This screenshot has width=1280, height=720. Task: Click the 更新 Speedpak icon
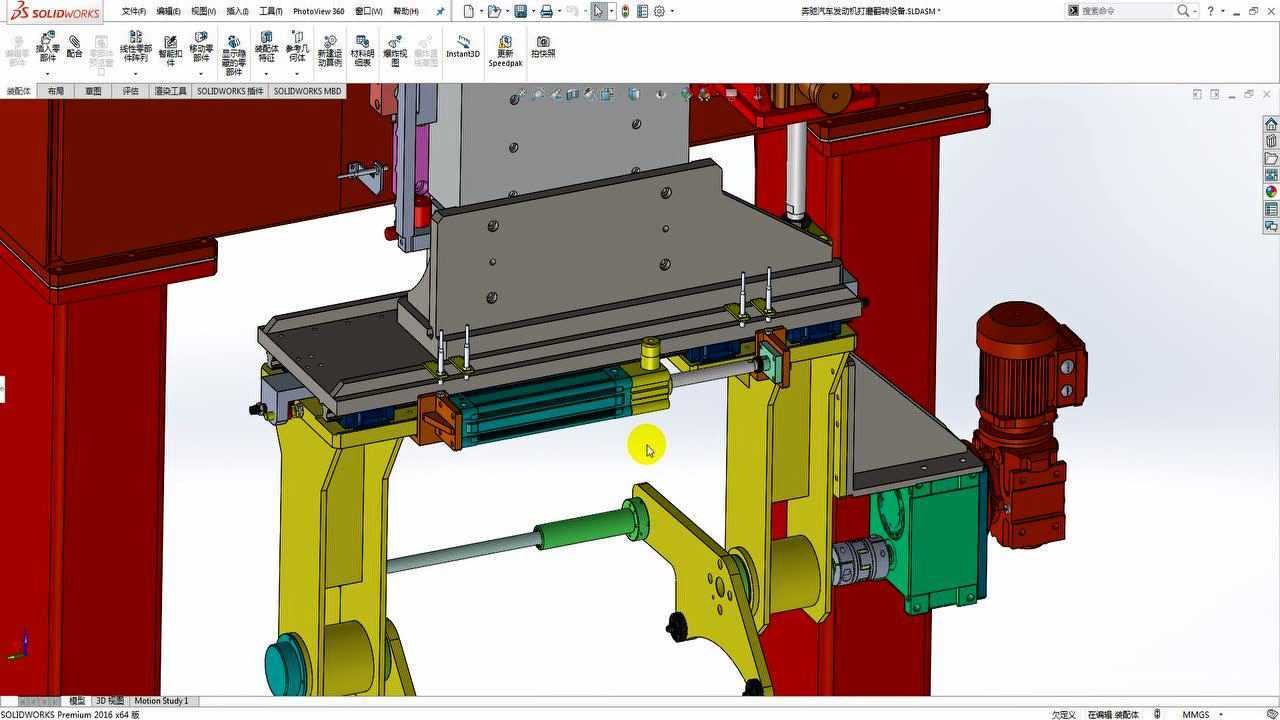(x=505, y=50)
